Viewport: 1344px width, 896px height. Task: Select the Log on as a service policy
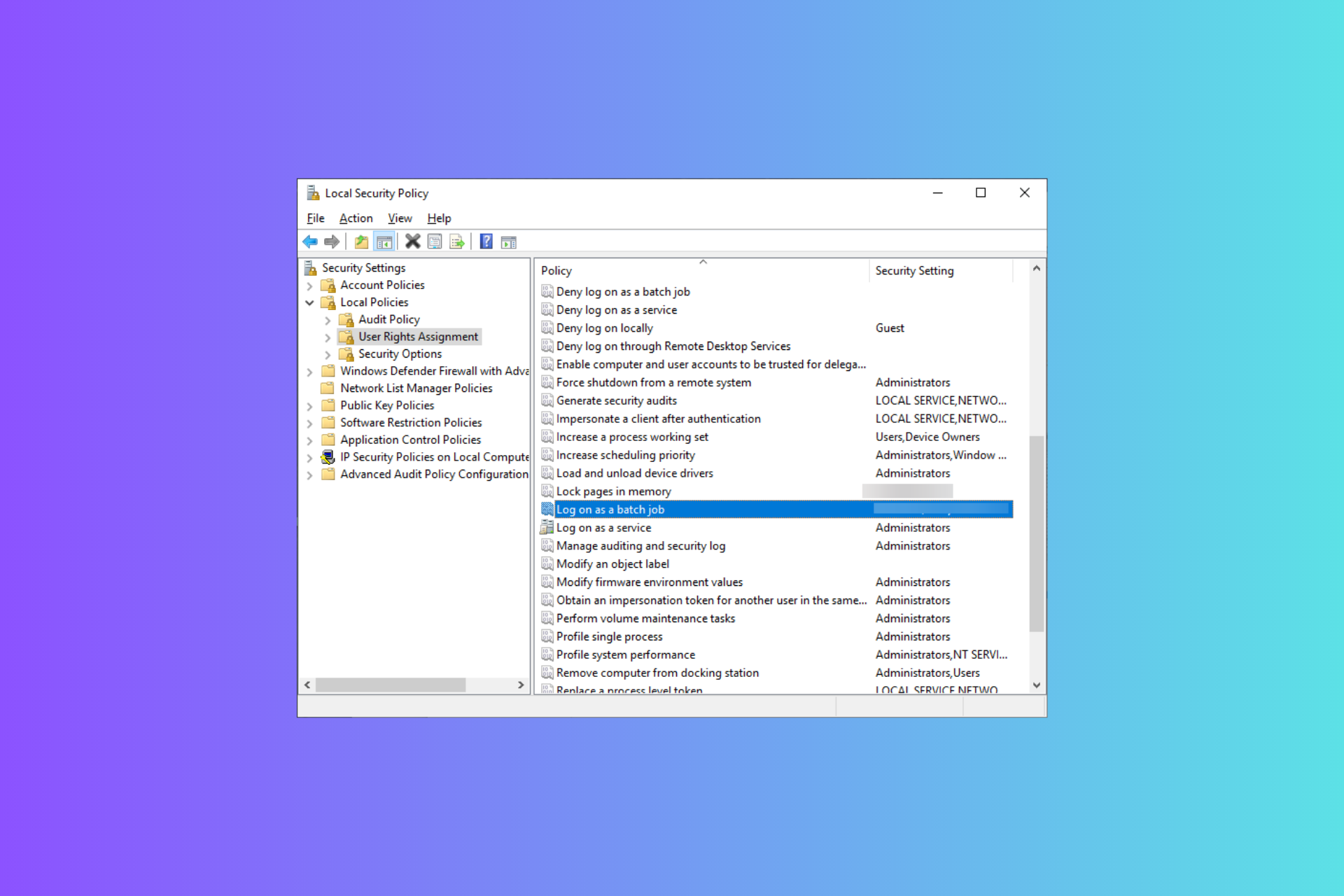tap(603, 528)
